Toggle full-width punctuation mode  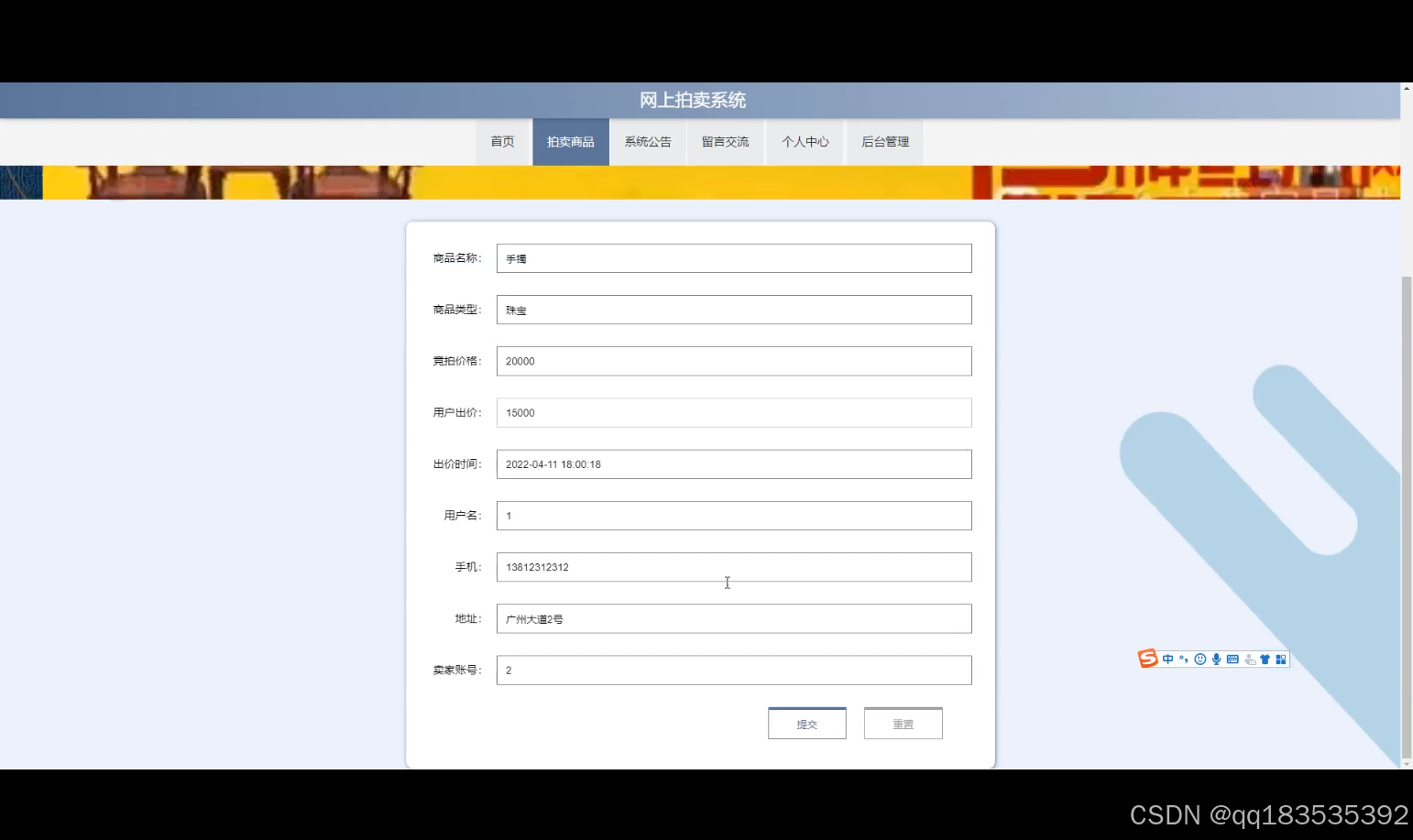1183,659
